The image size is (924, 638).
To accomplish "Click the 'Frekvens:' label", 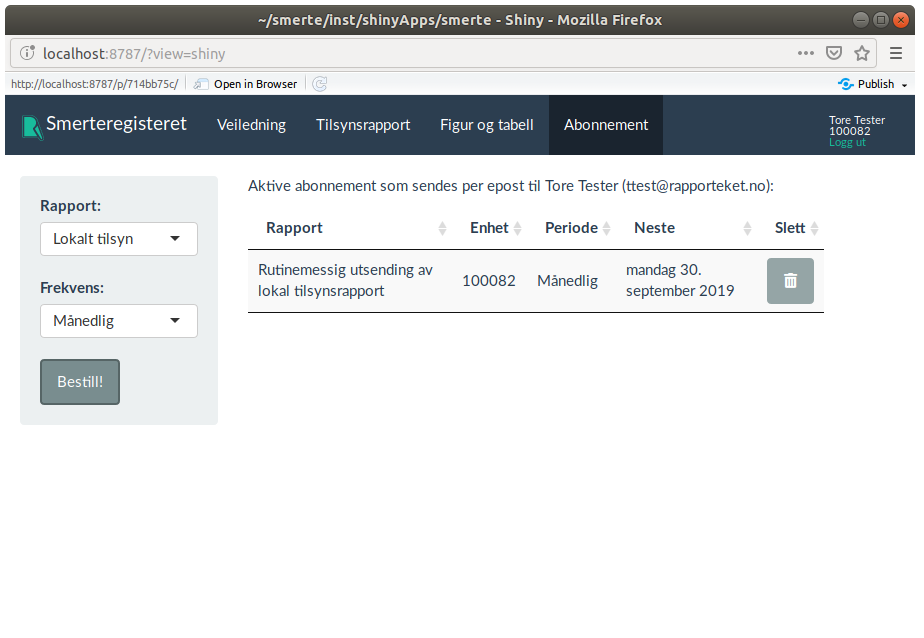I will point(72,288).
